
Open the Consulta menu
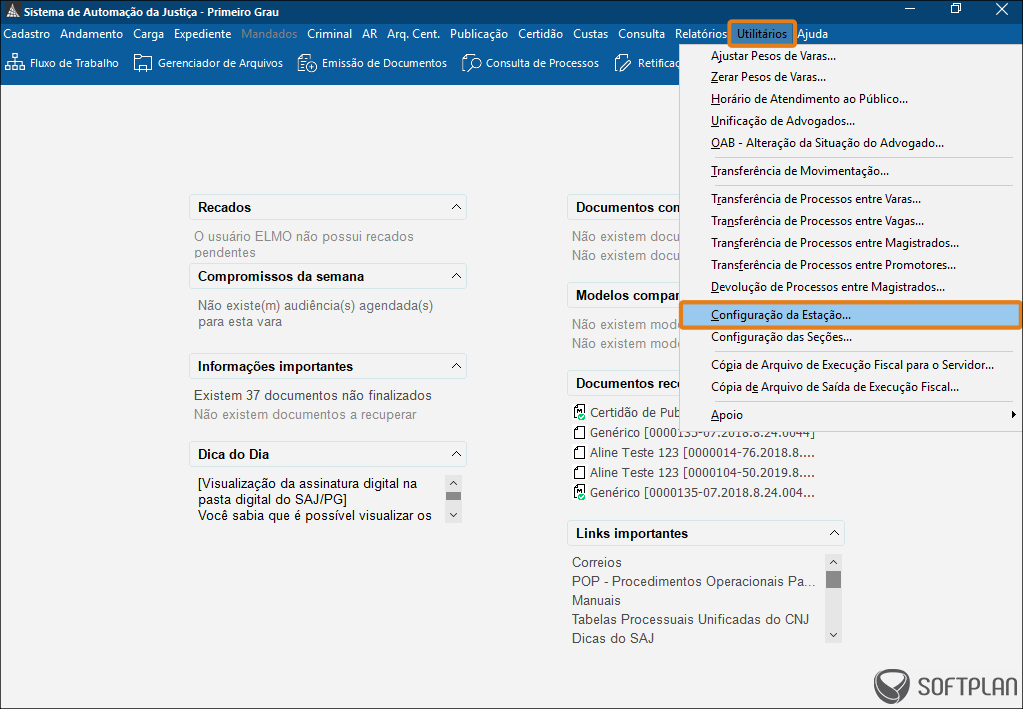(x=641, y=34)
